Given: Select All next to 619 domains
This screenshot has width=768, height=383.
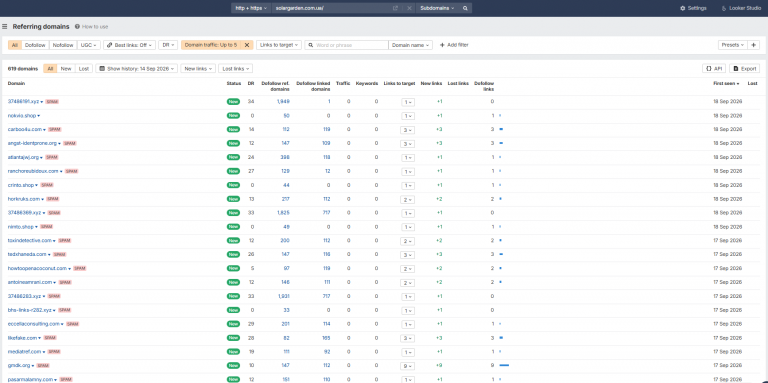Looking at the screenshot, I should tap(50, 69).
